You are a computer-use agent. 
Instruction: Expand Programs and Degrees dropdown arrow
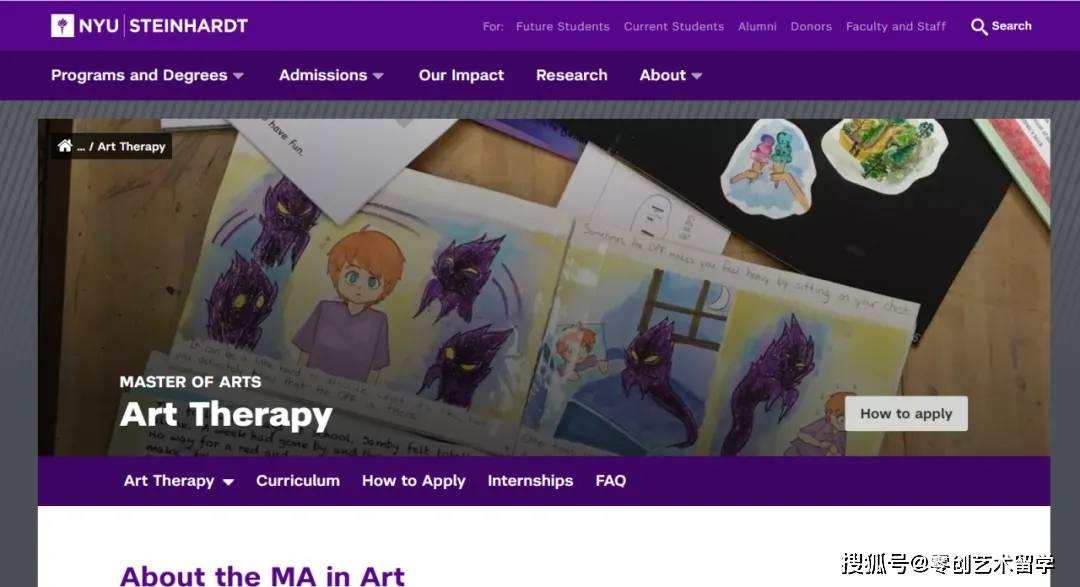click(x=238, y=76)
